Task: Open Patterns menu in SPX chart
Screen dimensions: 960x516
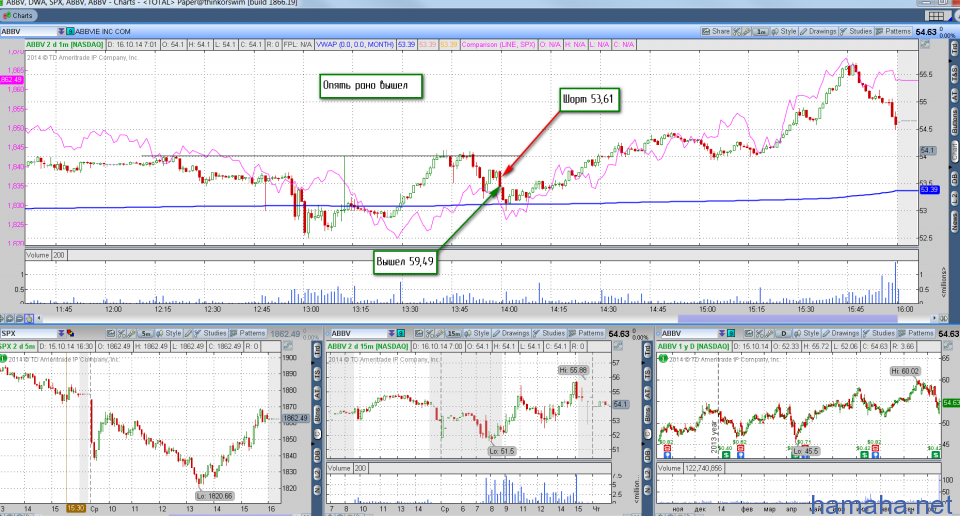Action: pyautogui.click(x=247, y=334)
